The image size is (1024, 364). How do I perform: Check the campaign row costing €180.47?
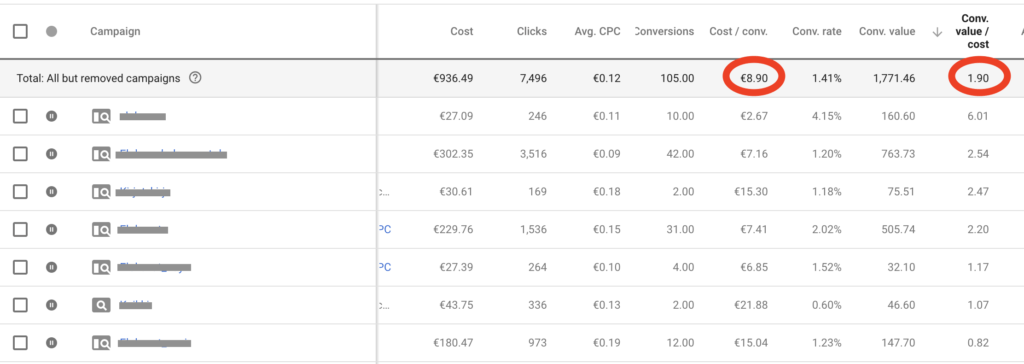coord(20,342)
